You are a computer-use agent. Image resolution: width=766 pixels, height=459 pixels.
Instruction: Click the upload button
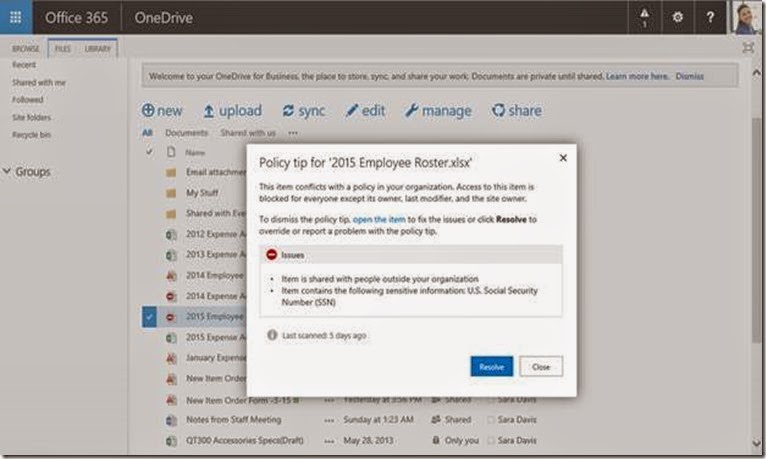coord(233,111)
